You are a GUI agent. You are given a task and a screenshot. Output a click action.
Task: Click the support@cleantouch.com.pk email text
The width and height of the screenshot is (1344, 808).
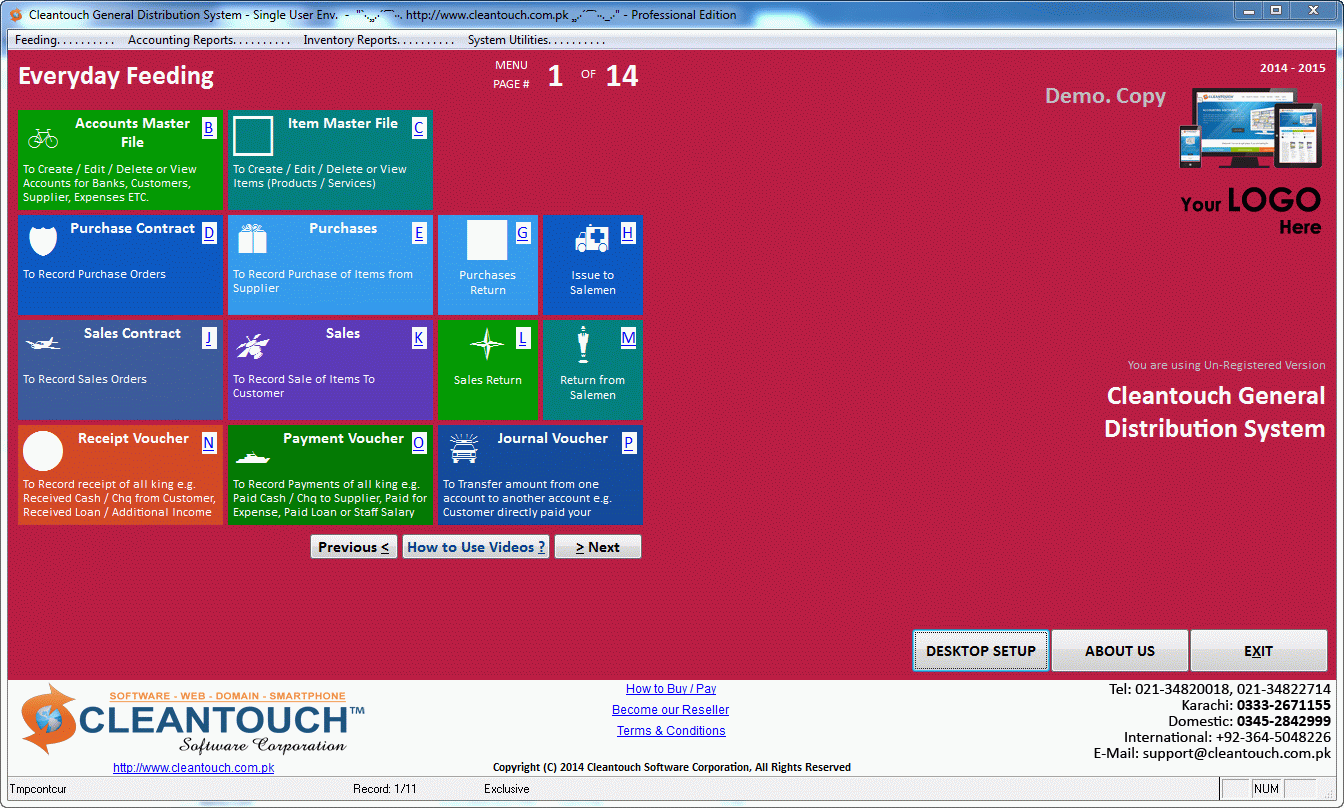pos(1237,754)
